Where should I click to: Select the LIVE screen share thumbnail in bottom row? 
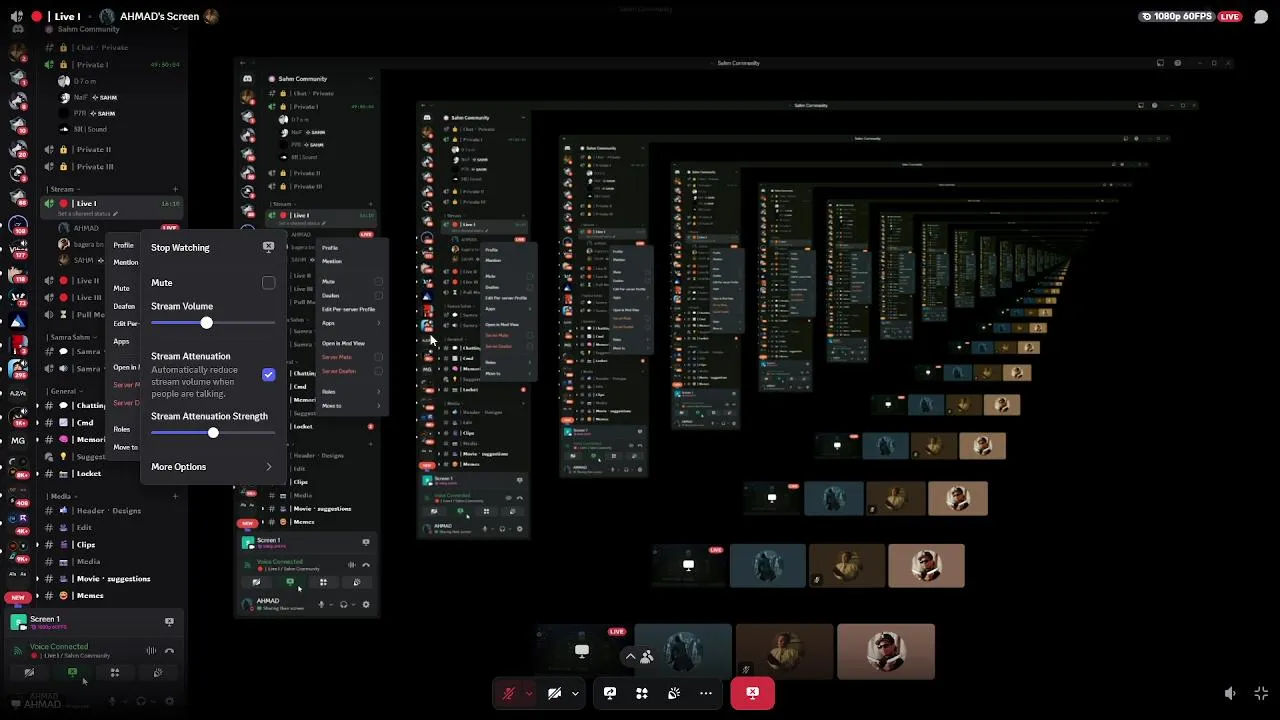pyautogui.click(x=582, y=652)
